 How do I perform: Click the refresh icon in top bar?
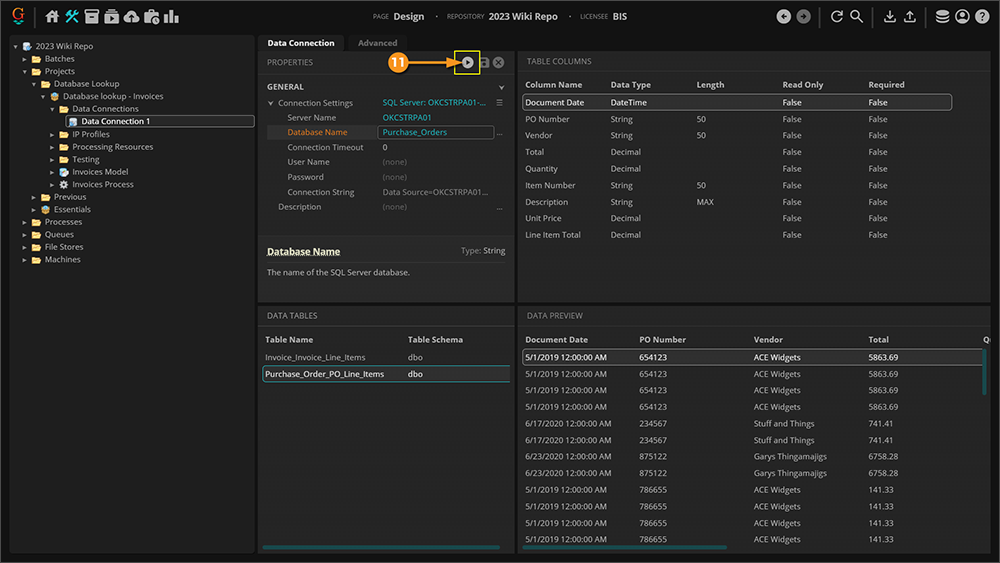click(836, 17)
